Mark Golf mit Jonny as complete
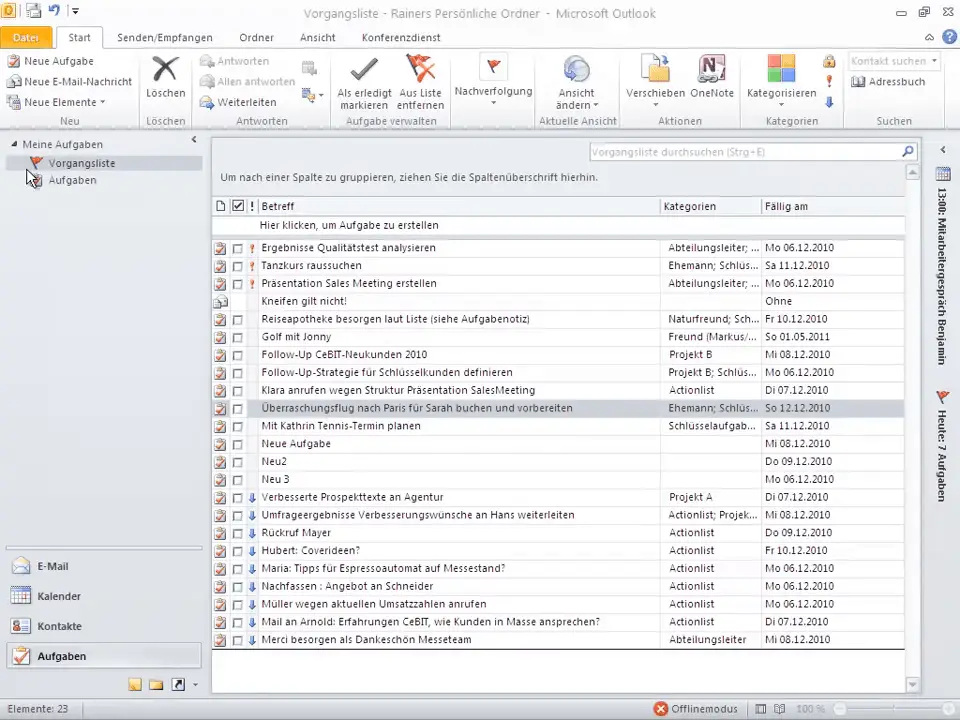This screenshot has height=720, width=960. pyautogui.click(x=238, y=338)
